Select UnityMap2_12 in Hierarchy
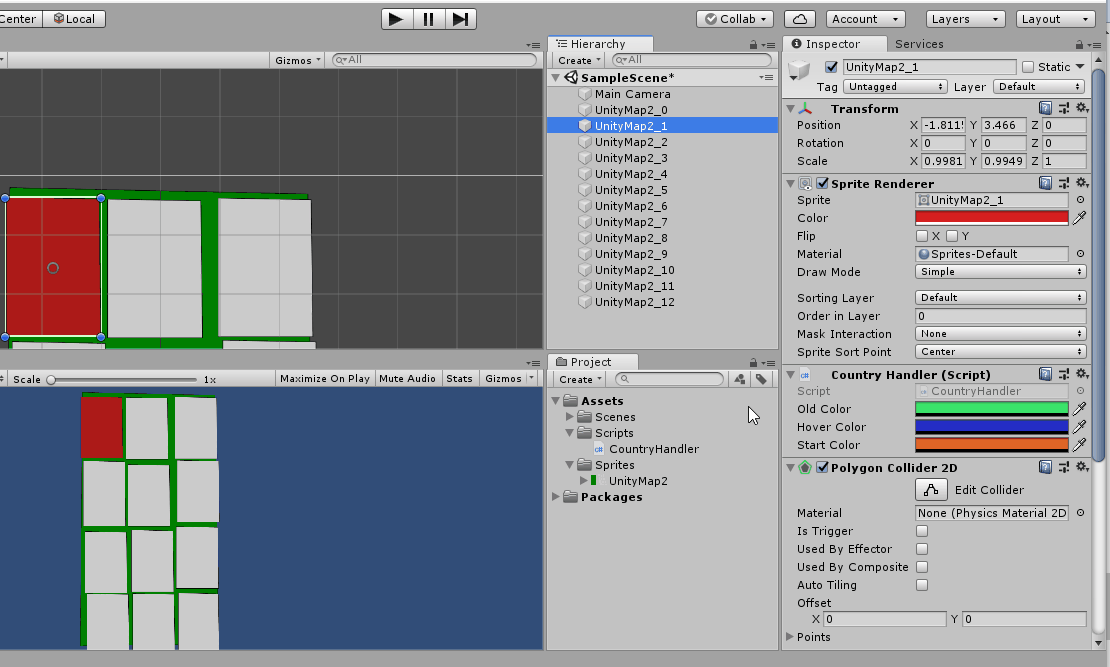1110x667 pixels. tap(634, 302)
